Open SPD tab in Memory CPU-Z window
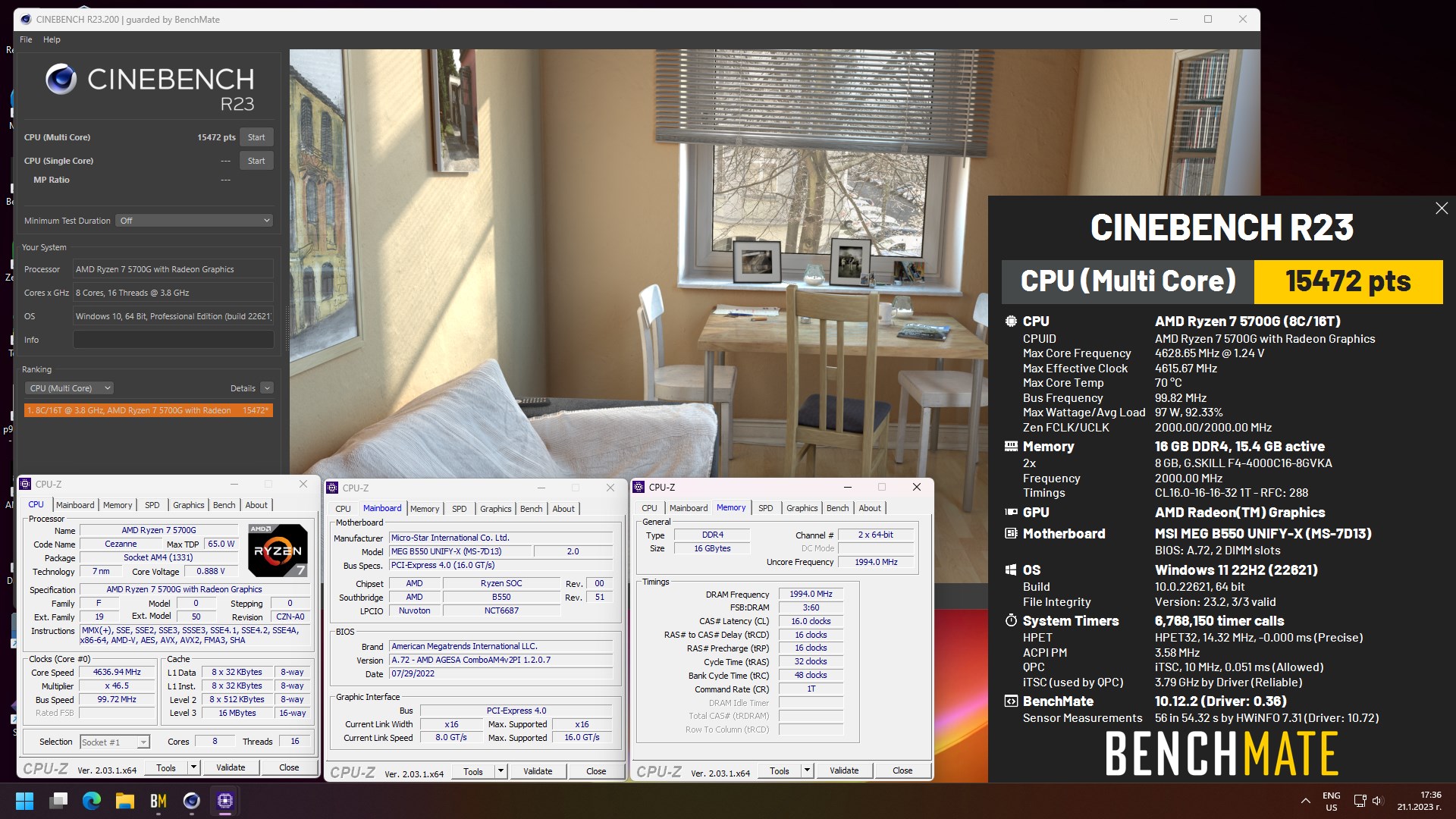 (766, 508)
